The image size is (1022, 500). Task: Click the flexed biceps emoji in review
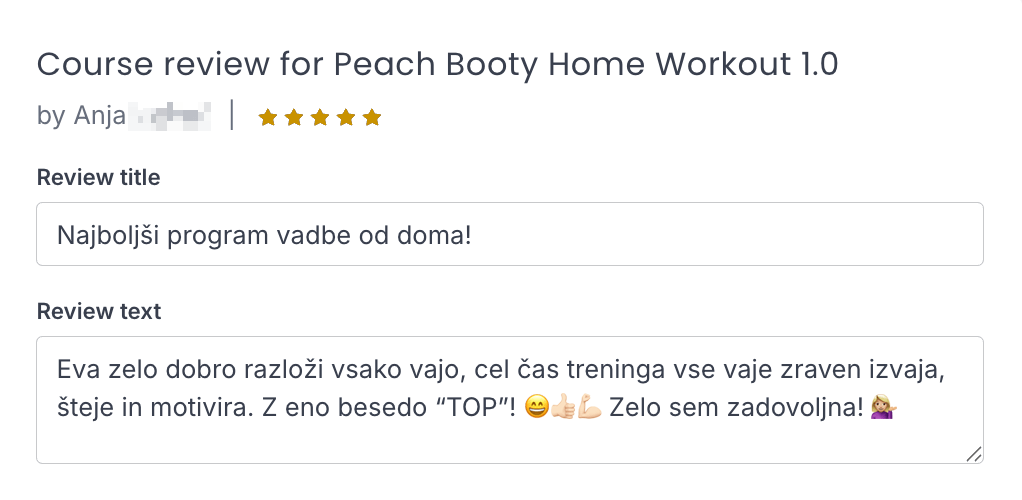tap(589, 409)
